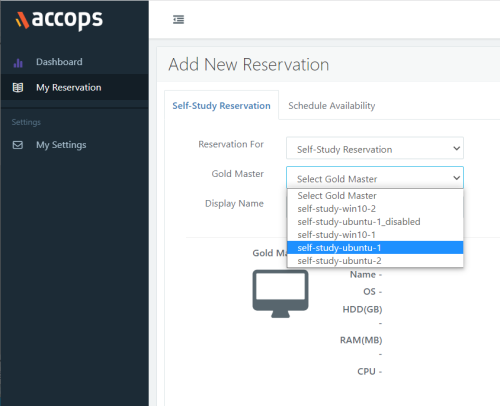The image size is (500, 406).
Task: Select self-study-win10-2 option
Action: [375, 209]
